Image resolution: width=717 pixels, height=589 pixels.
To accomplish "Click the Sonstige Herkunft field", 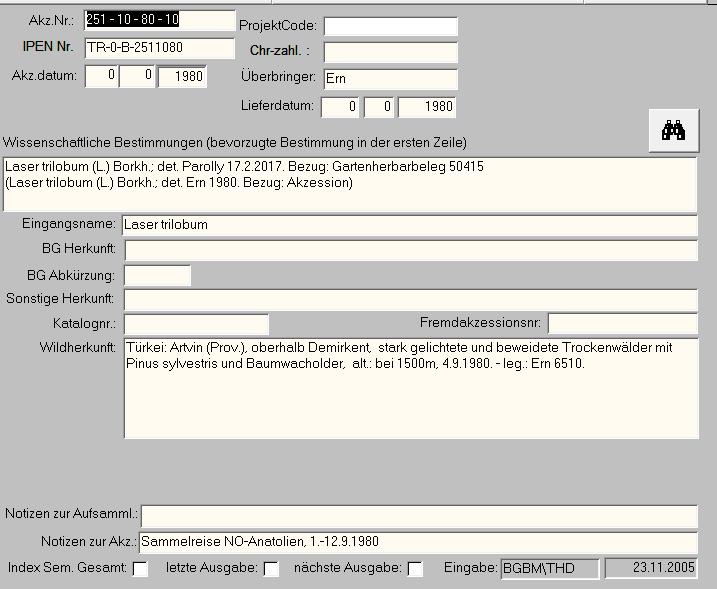I will click(409, 300).
